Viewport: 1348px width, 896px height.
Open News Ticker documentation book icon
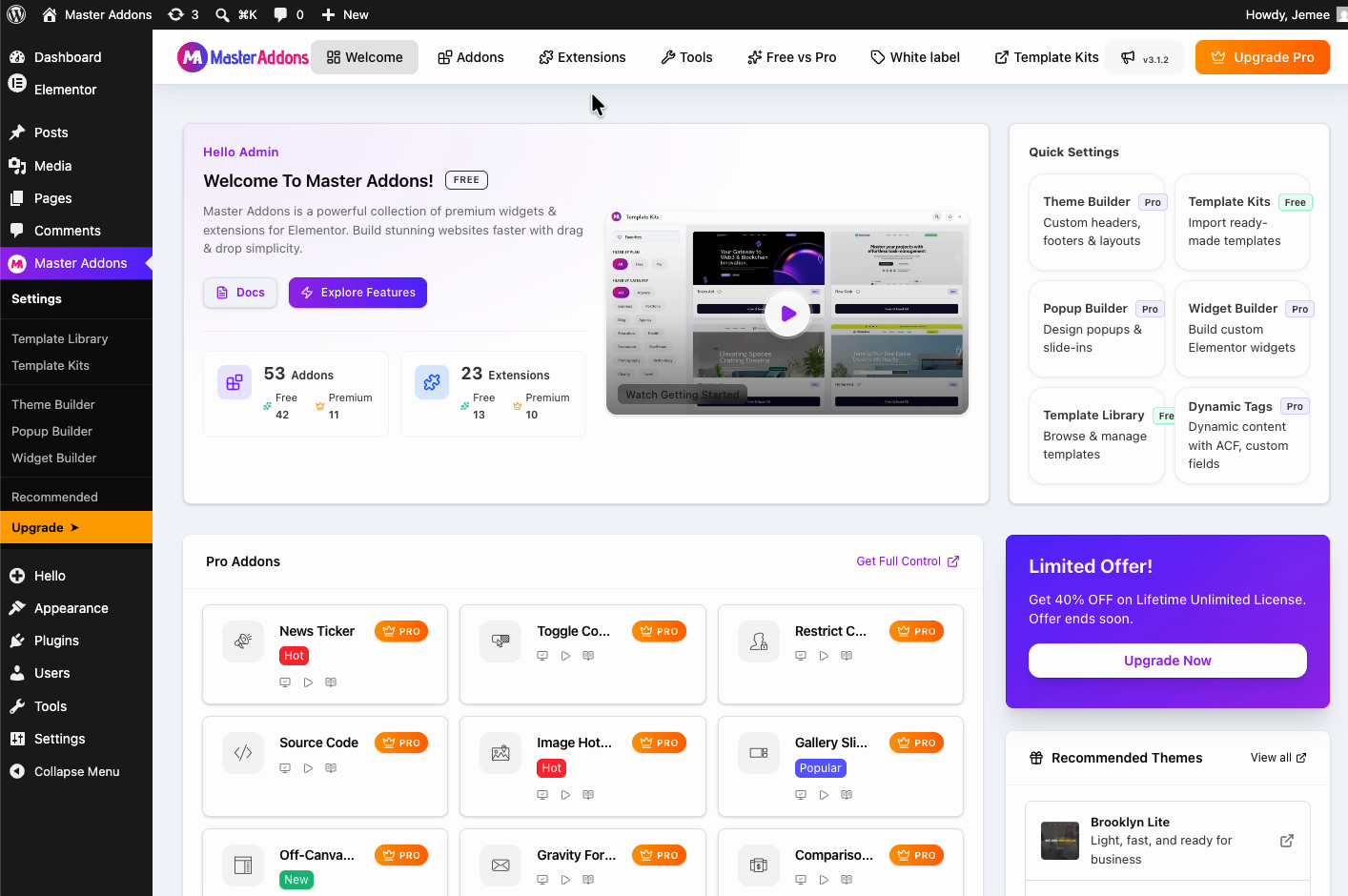pyautogui.click(x=331, y=682)
